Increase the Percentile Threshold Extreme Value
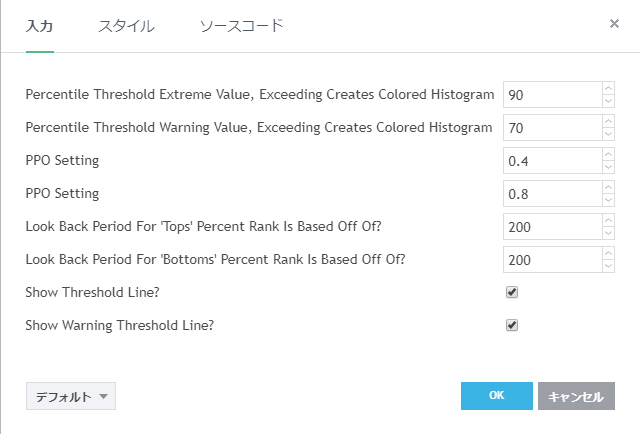 pyautogui.click(x=608, y=89)
